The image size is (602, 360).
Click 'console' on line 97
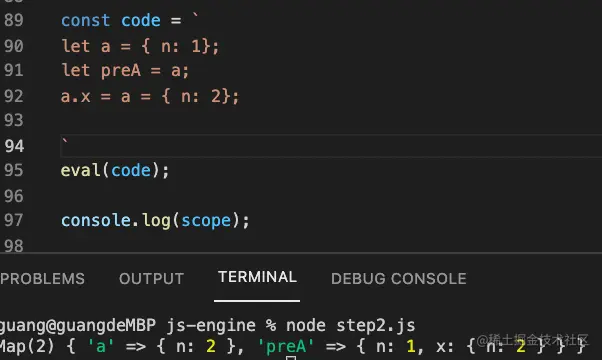[96, 220]
